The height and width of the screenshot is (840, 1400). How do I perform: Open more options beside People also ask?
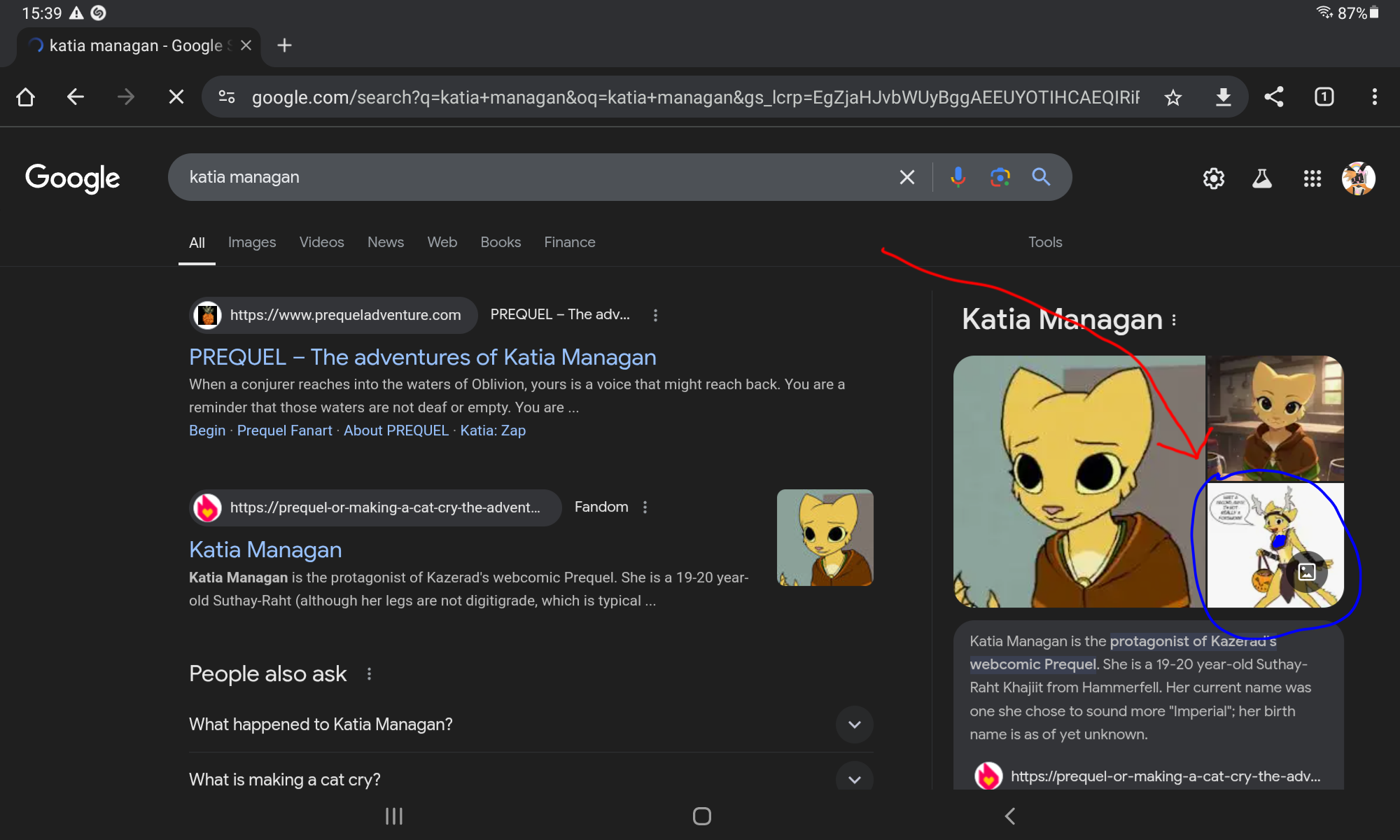[369, 673]
